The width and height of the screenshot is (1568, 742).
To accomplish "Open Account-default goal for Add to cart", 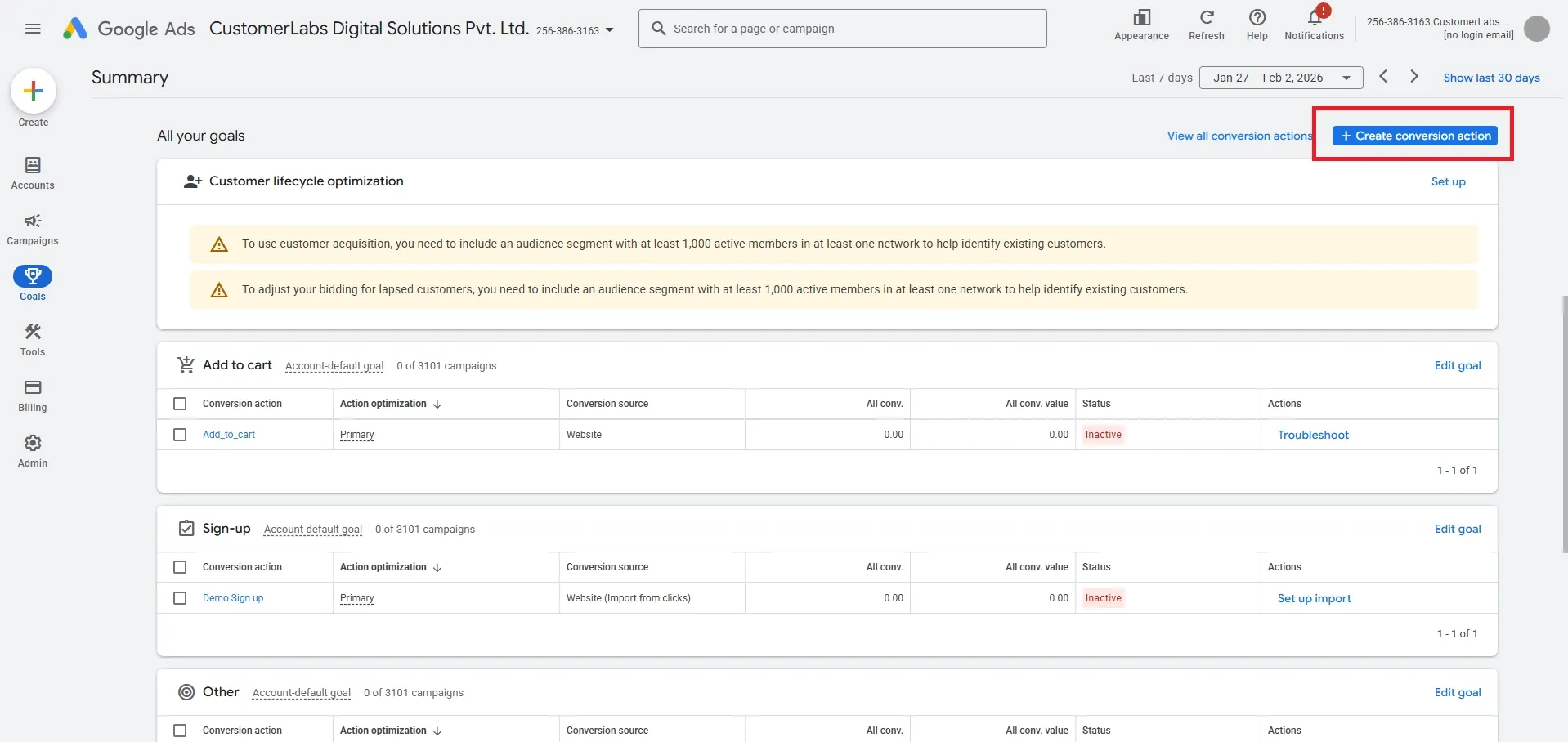I will (x=334, y=366).
